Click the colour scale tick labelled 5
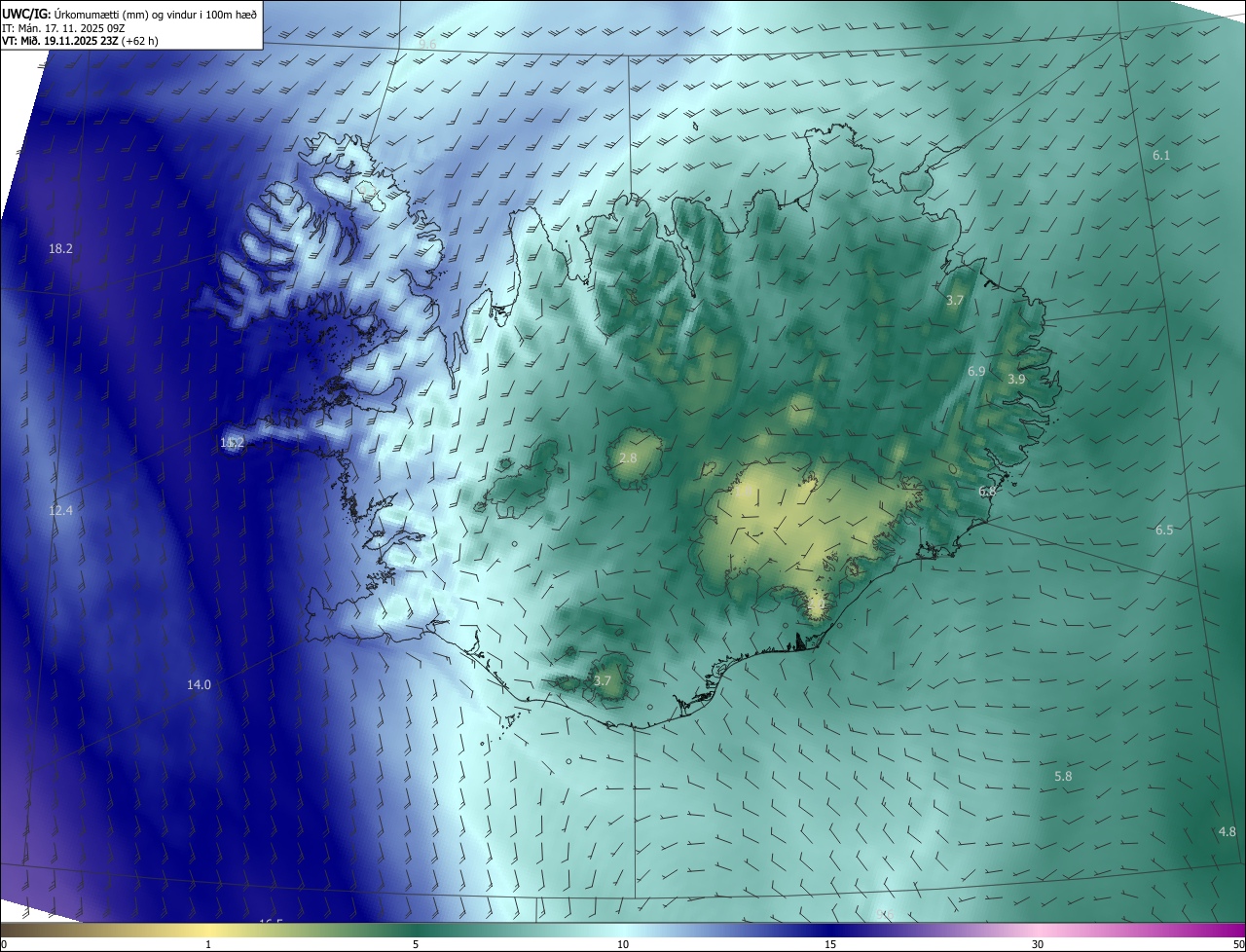This screenshot has height=952, width=1246. (x=416, y=944)
